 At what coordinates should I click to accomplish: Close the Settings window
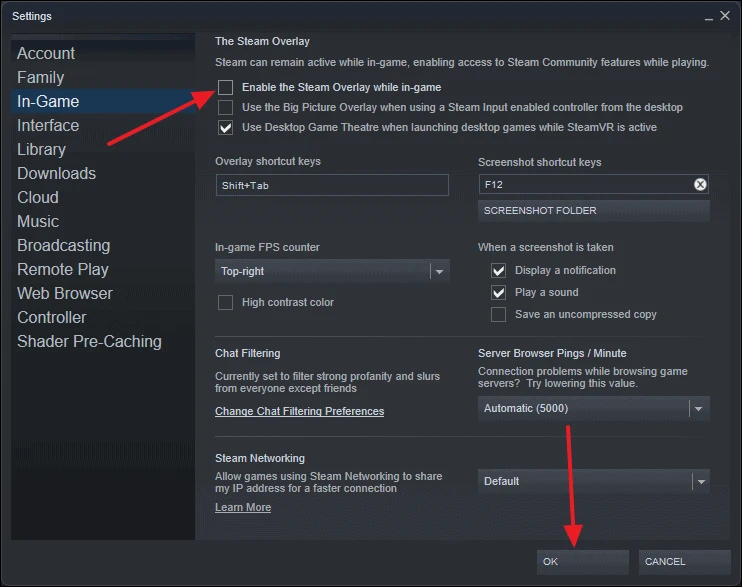725,16
